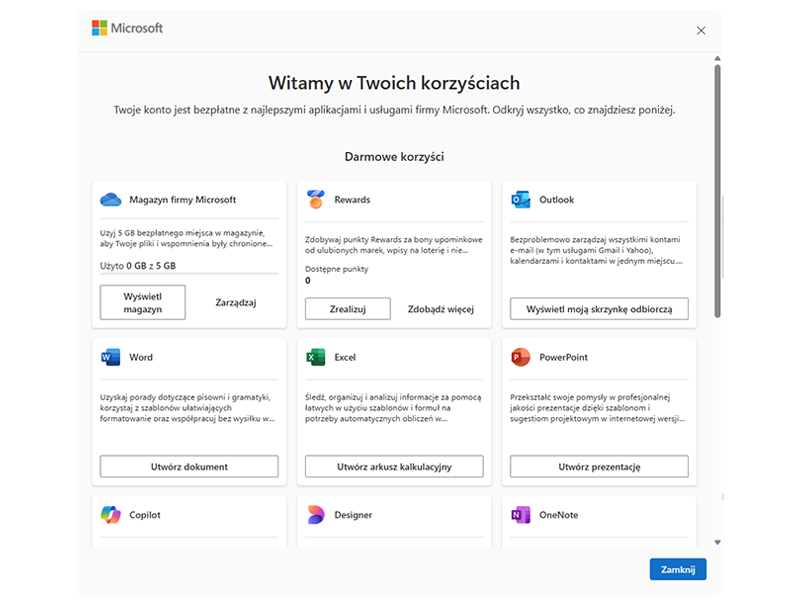Screen dimensions: 800x606
Task: Click the Darmowe korzyści heading
Action: 394,157
